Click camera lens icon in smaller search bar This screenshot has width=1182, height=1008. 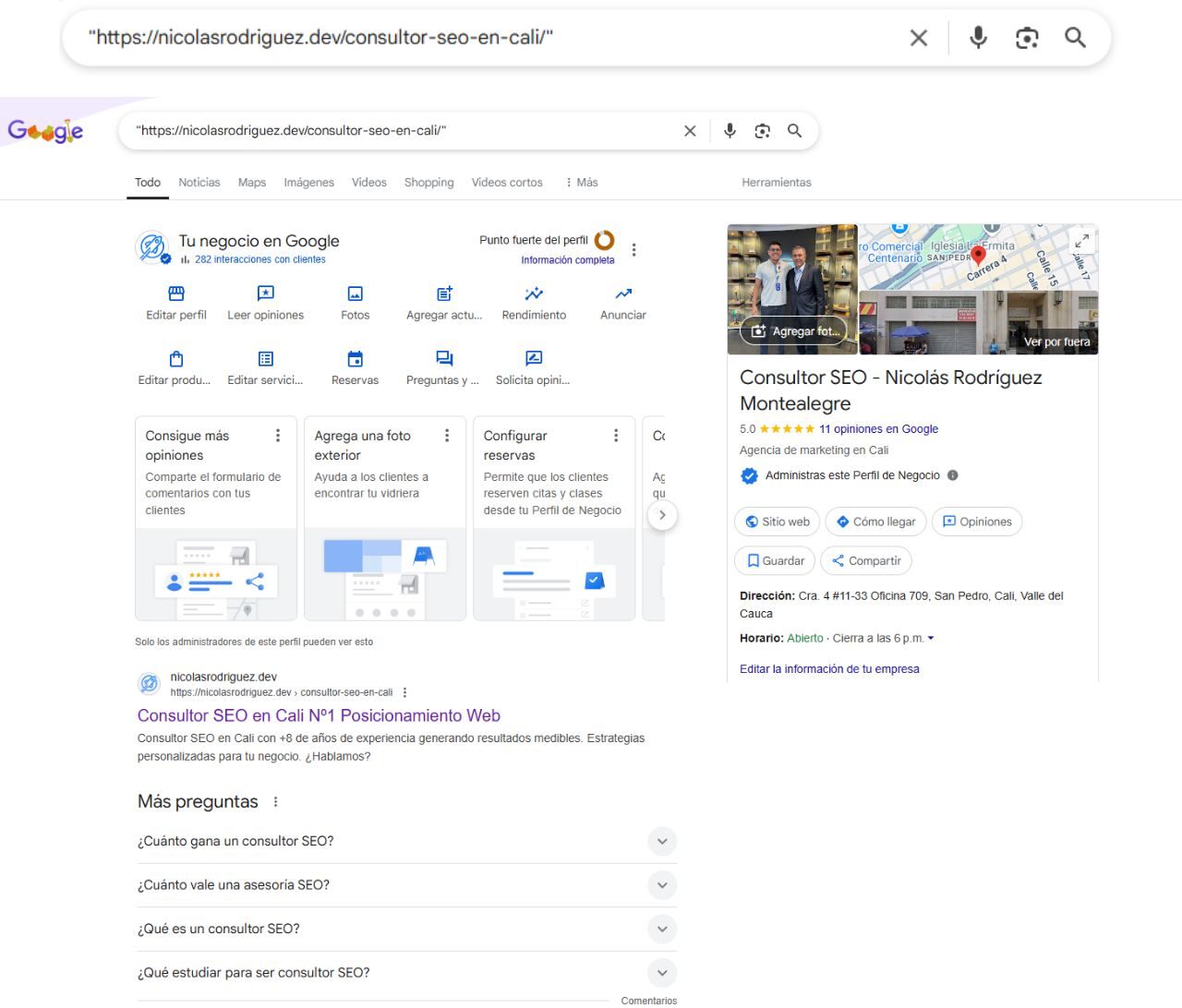pos(762,131)
